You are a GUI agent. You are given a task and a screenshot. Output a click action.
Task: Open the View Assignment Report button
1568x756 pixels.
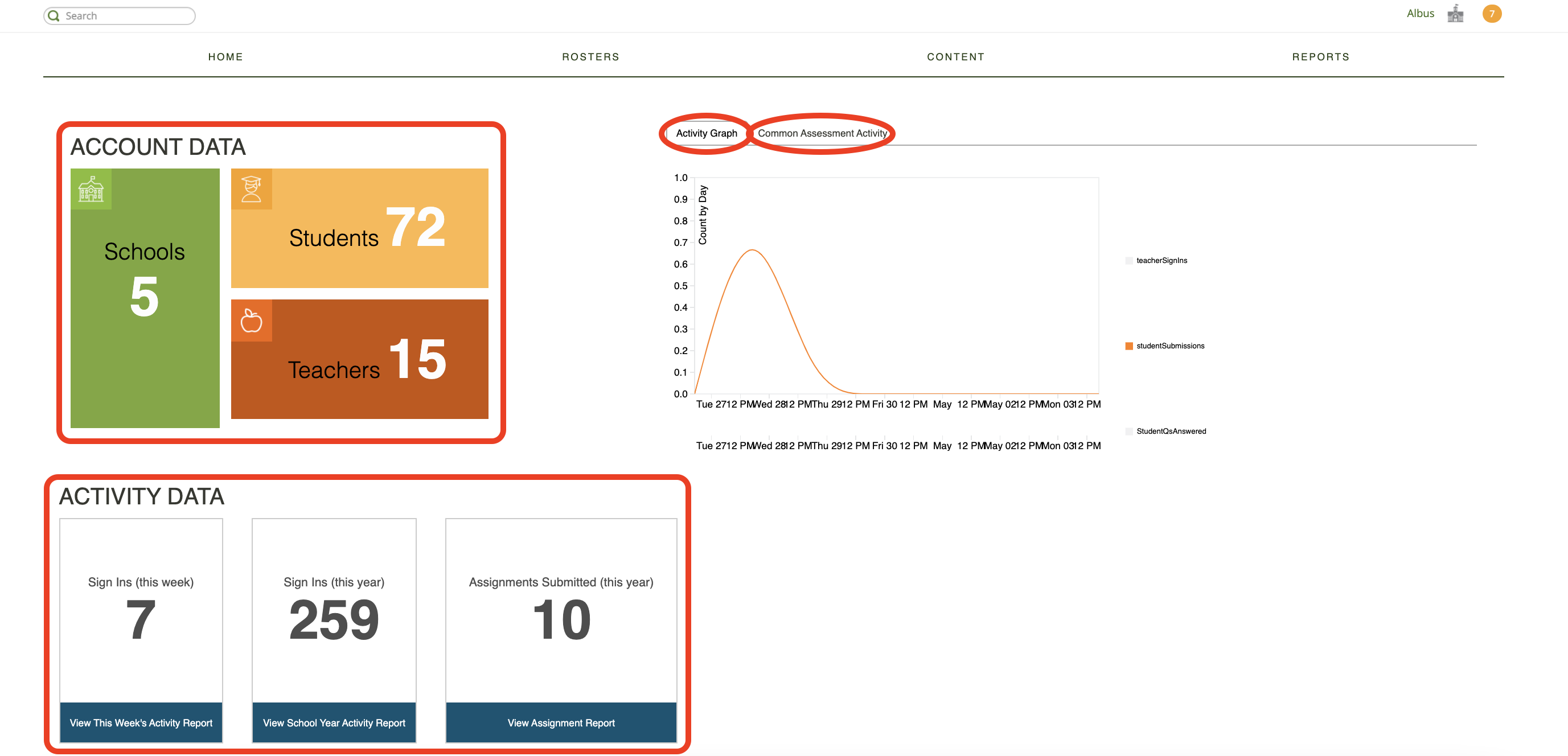pos(561,722)
